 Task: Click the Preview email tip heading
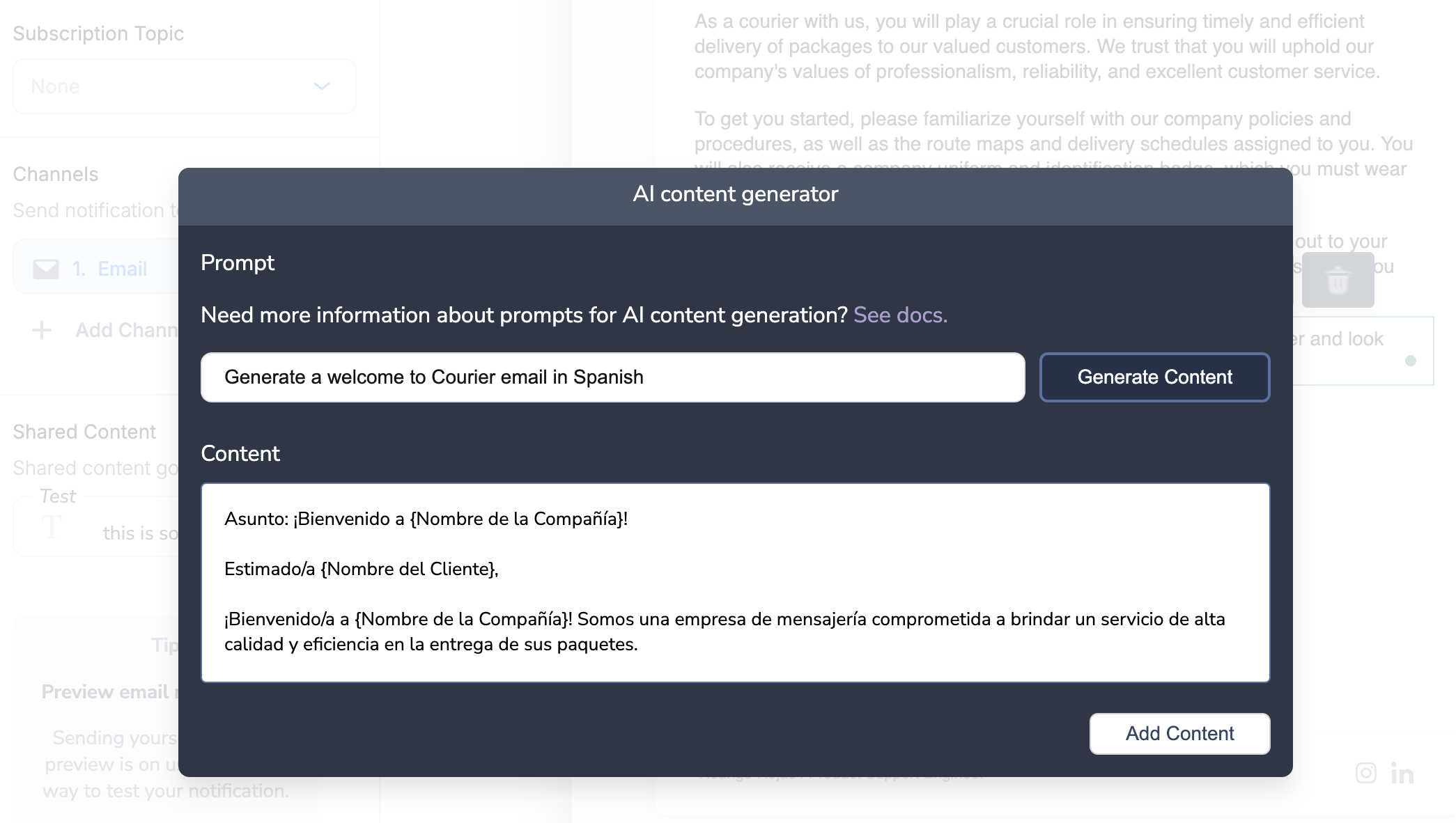click(104, 692)
